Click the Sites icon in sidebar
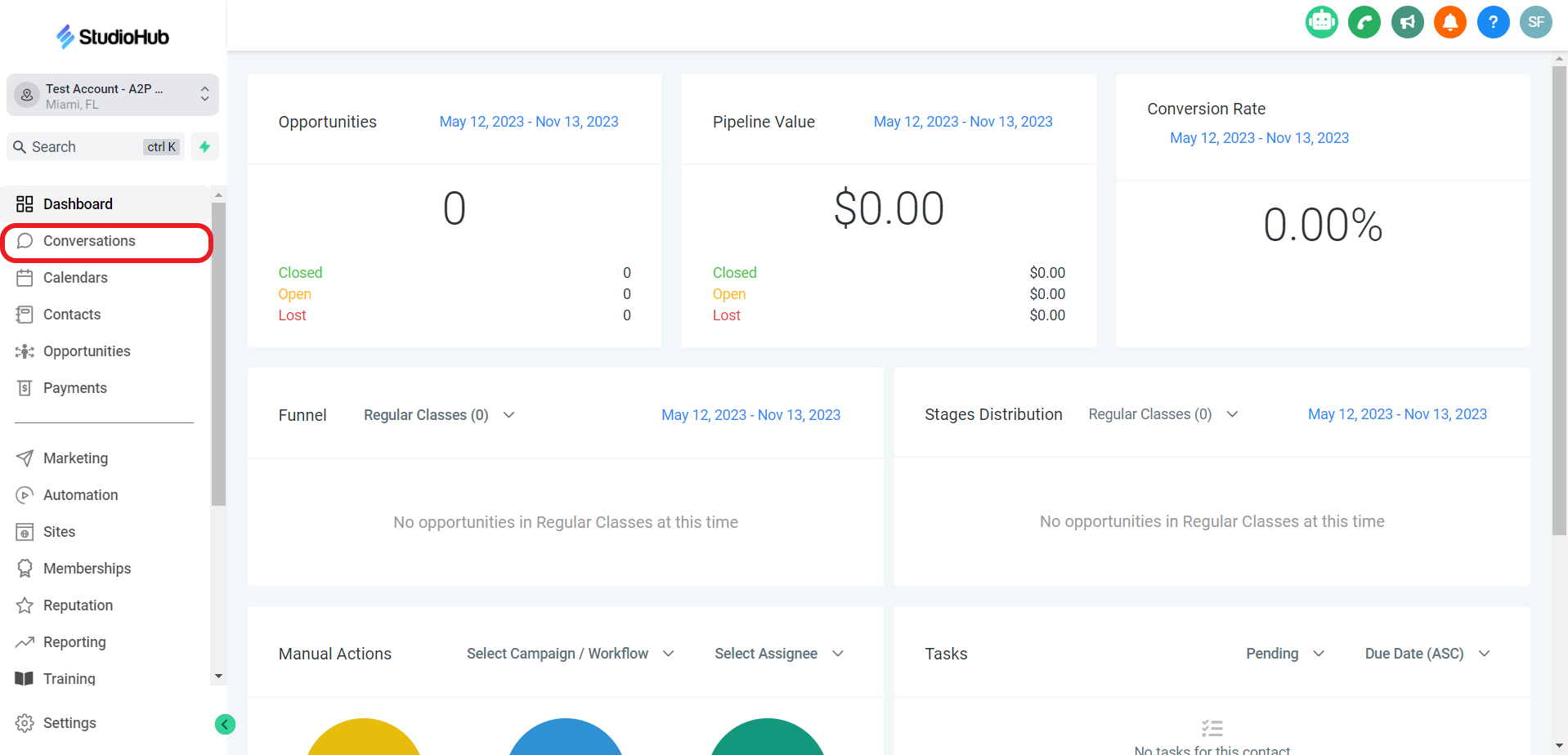Viewport: 1568px width, 755px height. pos(25,532)
